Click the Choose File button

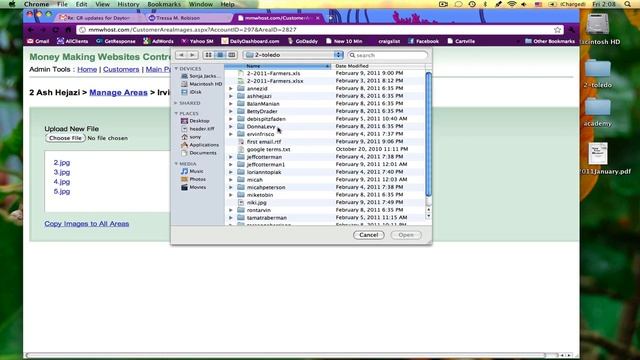click(65, 138)
